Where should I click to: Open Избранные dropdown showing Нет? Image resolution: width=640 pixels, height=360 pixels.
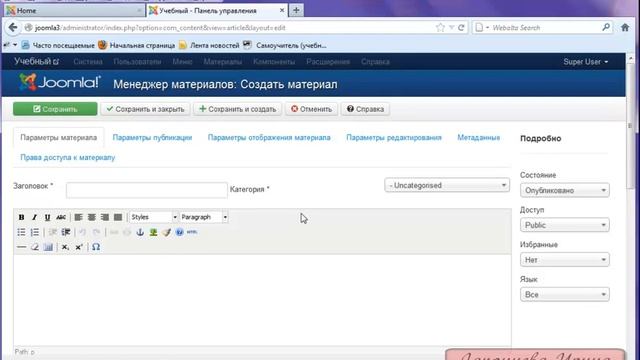[x=564, y=260]
